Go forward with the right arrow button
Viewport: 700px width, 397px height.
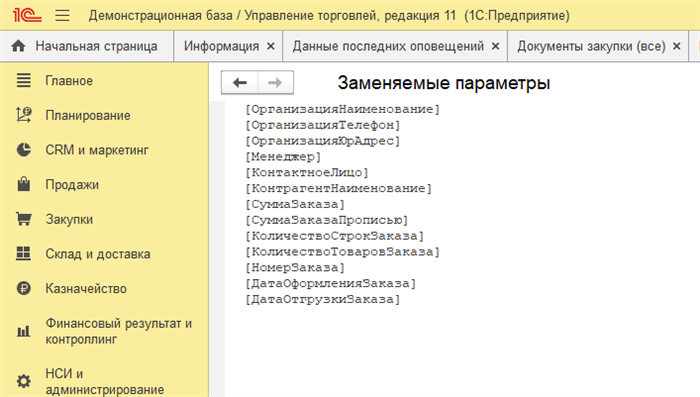click(275, 83)
